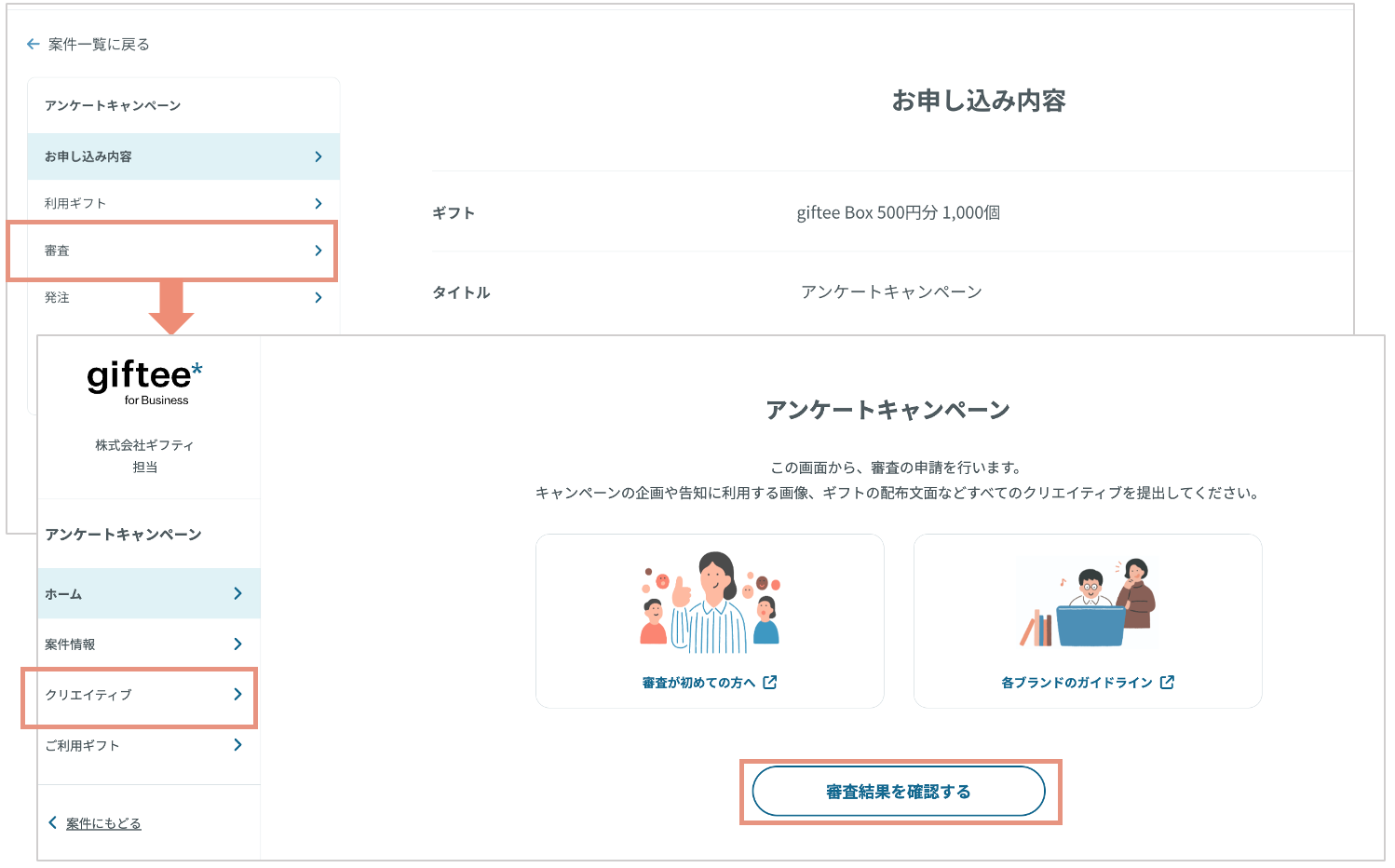Expand the お申し込み内容 chevron arrow

click(318, 156)
